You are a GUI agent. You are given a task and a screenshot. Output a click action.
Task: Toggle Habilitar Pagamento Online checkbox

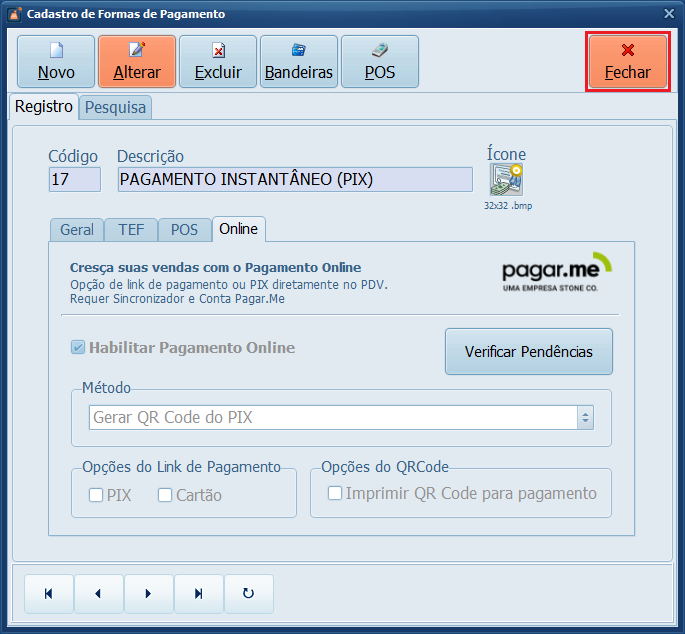click(x=78, y=348)
